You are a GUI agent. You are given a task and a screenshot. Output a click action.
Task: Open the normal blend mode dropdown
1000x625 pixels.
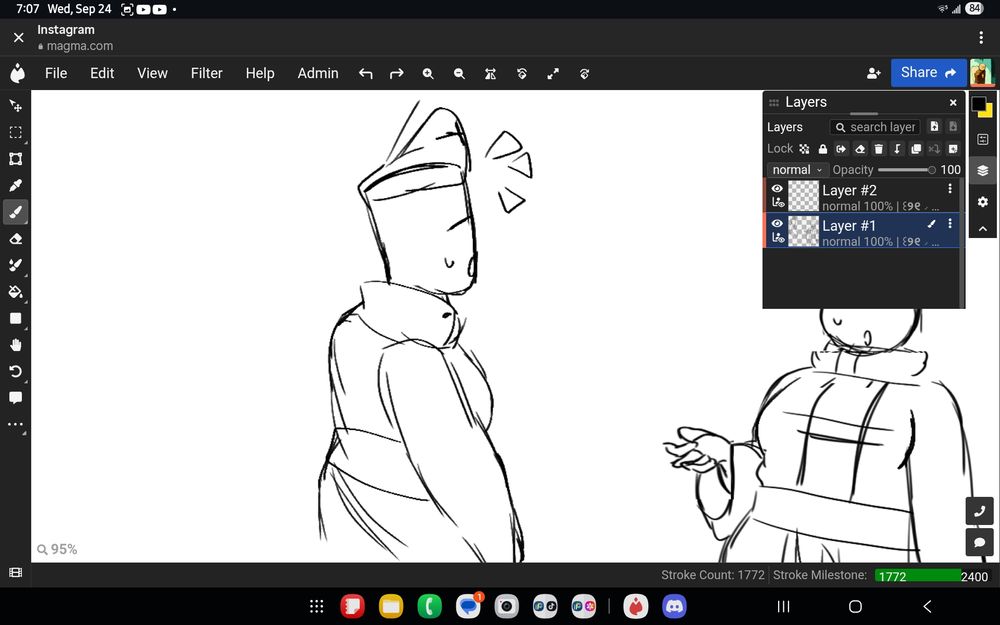[x=797, y=170]
